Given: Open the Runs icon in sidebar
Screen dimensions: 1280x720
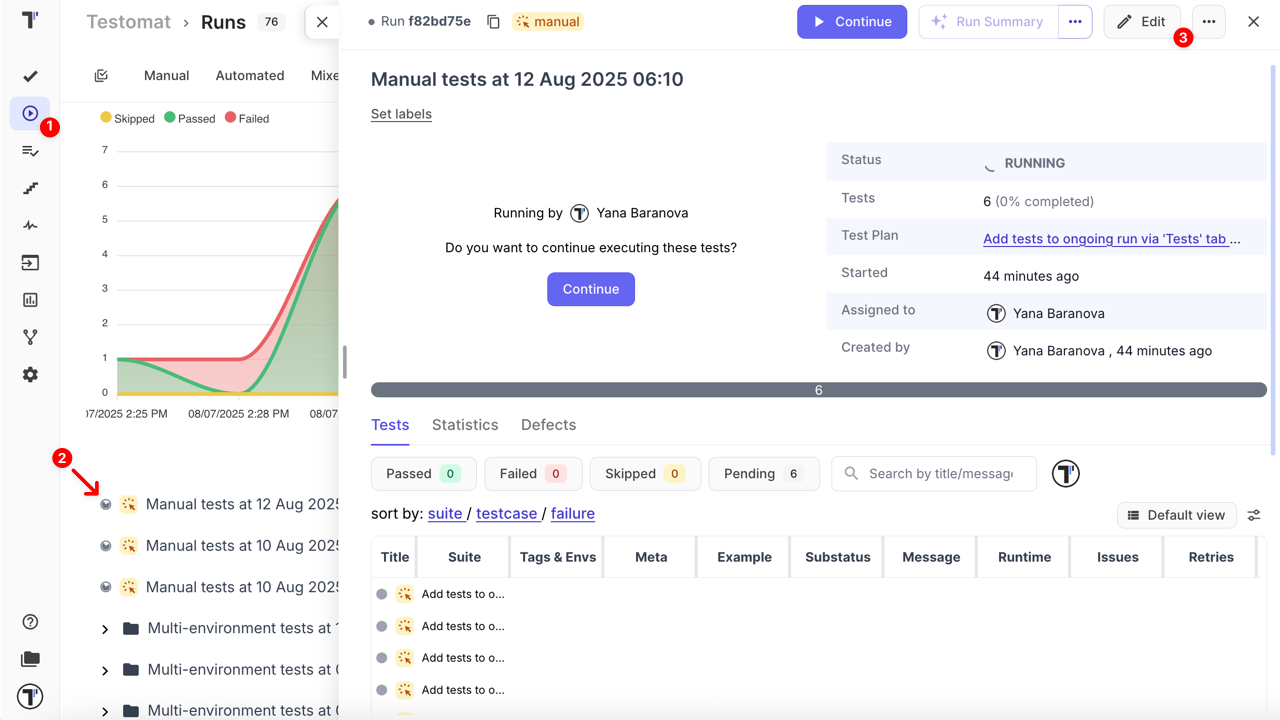Looking at the screenshot, I should (30, 114).
